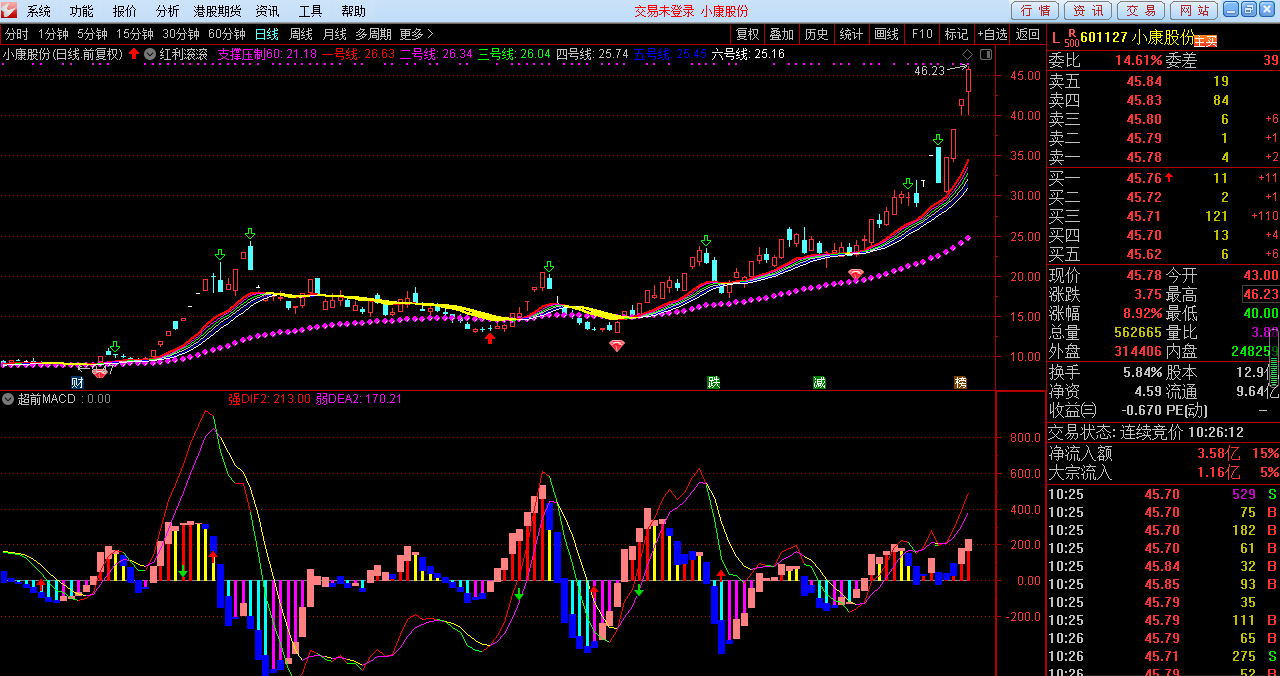Click the red diamond signal near price 11.00
1280x676 pixels.
pyautogui.click(x=617, y=345)
